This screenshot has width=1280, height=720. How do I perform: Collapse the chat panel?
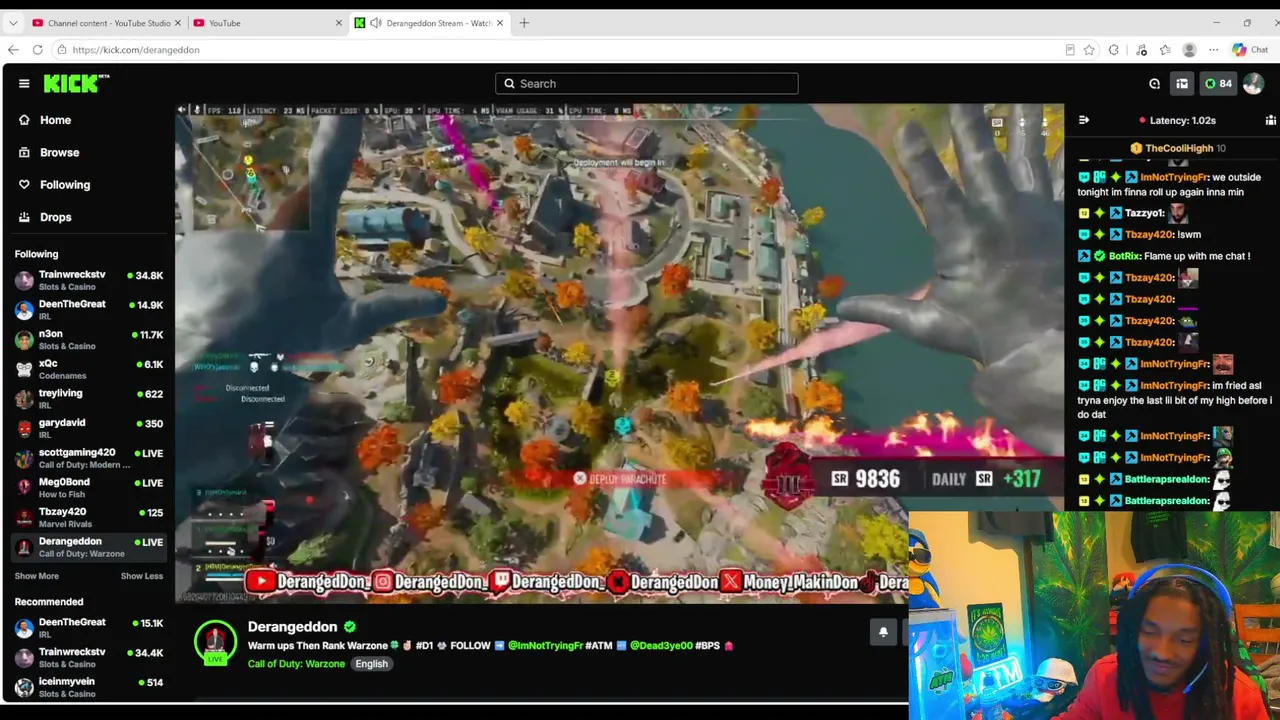[x=1084, y=120]
